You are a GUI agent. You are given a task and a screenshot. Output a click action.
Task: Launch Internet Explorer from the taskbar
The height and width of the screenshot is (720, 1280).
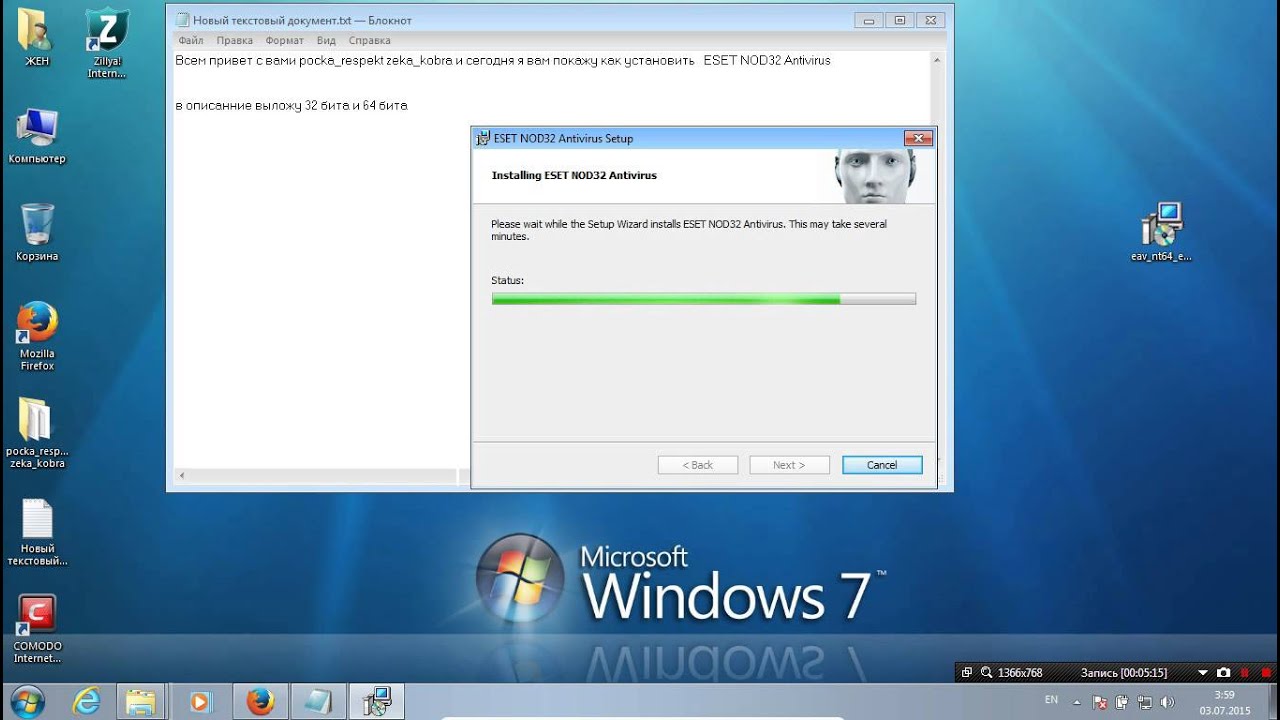point(87,702)
